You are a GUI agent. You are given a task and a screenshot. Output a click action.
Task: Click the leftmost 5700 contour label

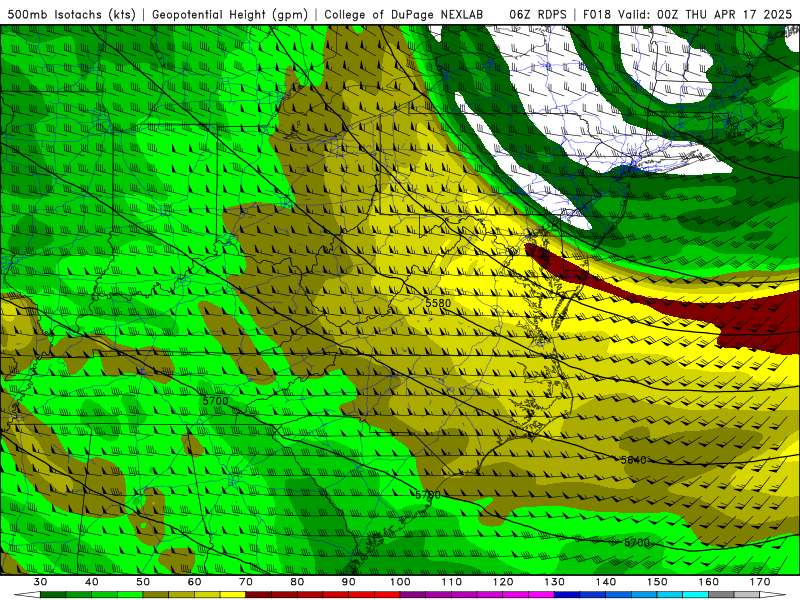[x=215, y=401]
